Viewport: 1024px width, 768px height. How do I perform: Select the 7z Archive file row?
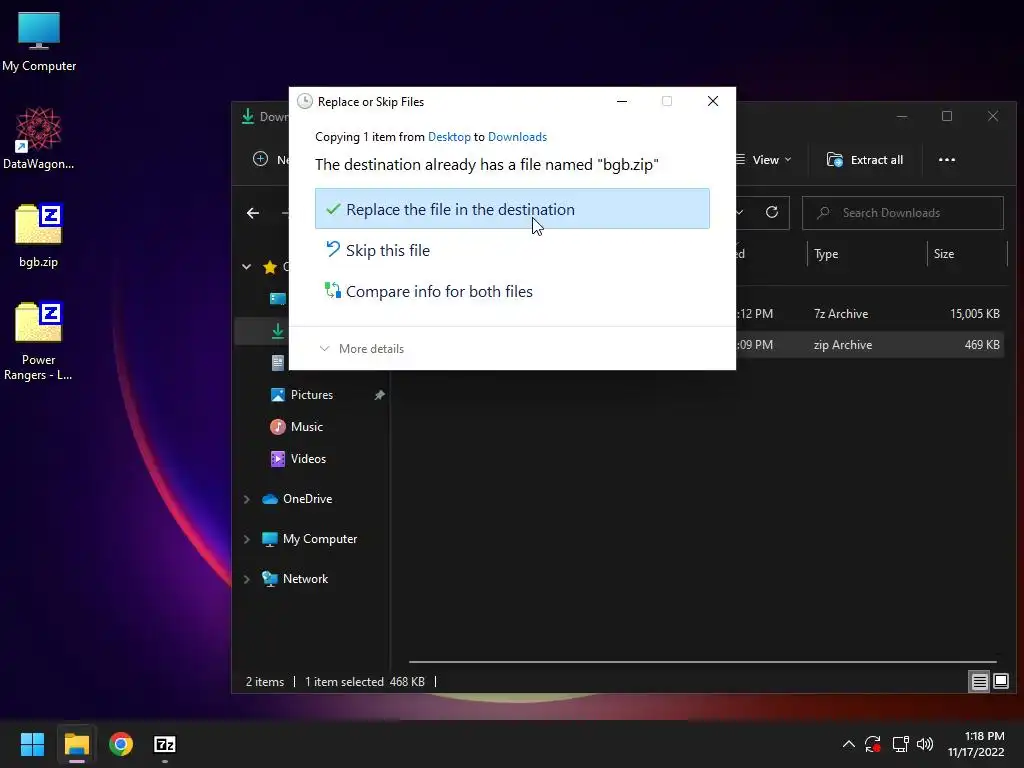(869, 313)
